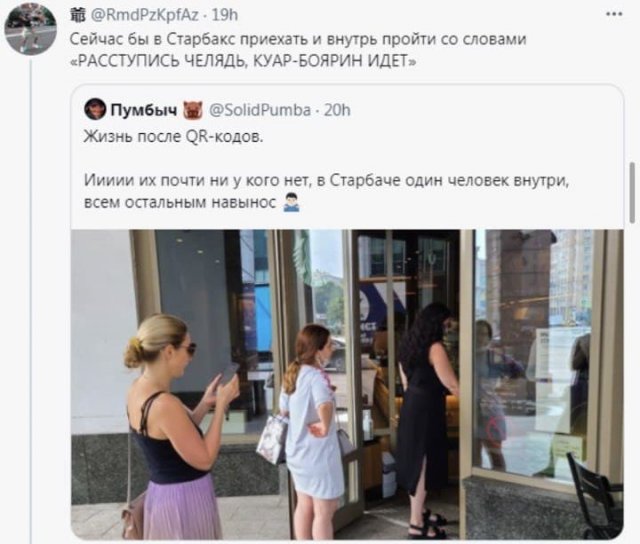Image resolution: width=640 pixels, height=544 pixels.
Task: Click the КУАР-БОЯРИН ИДЕТ tweet line
Action: (x=243, y=61)
